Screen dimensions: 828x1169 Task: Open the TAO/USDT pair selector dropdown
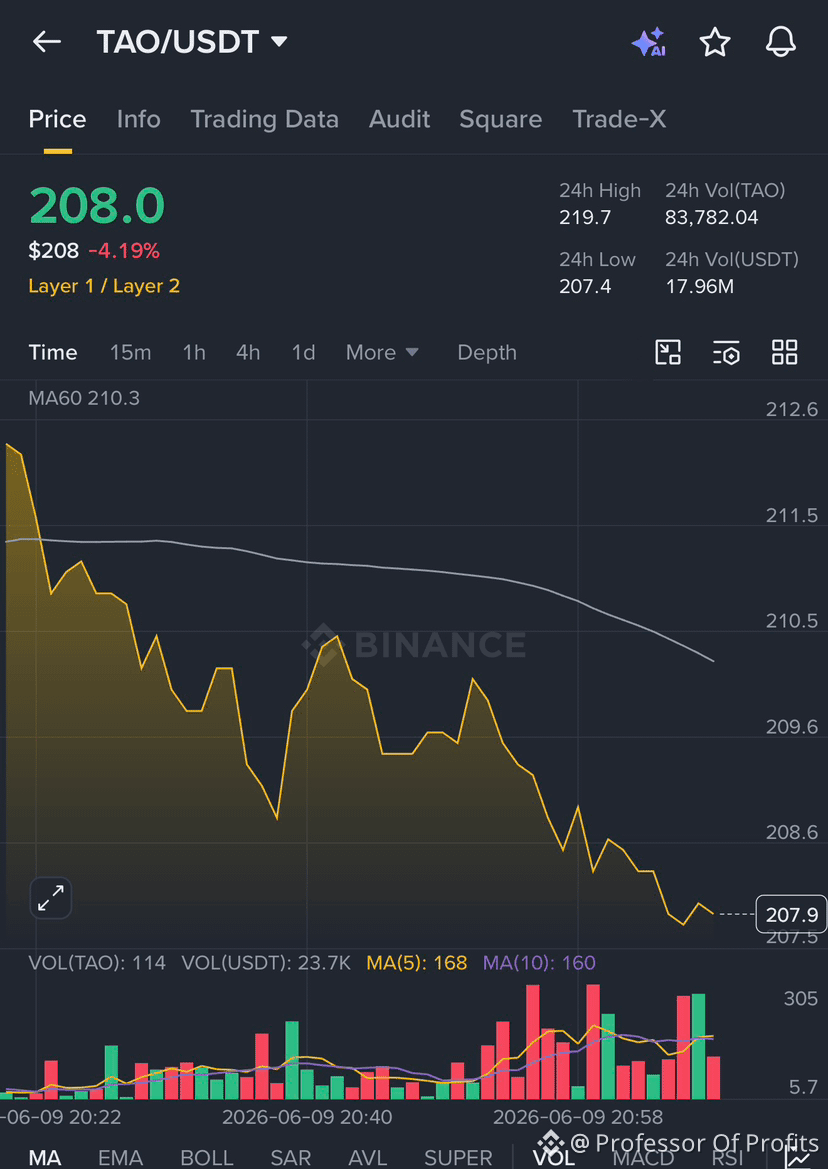click(192, 42)
